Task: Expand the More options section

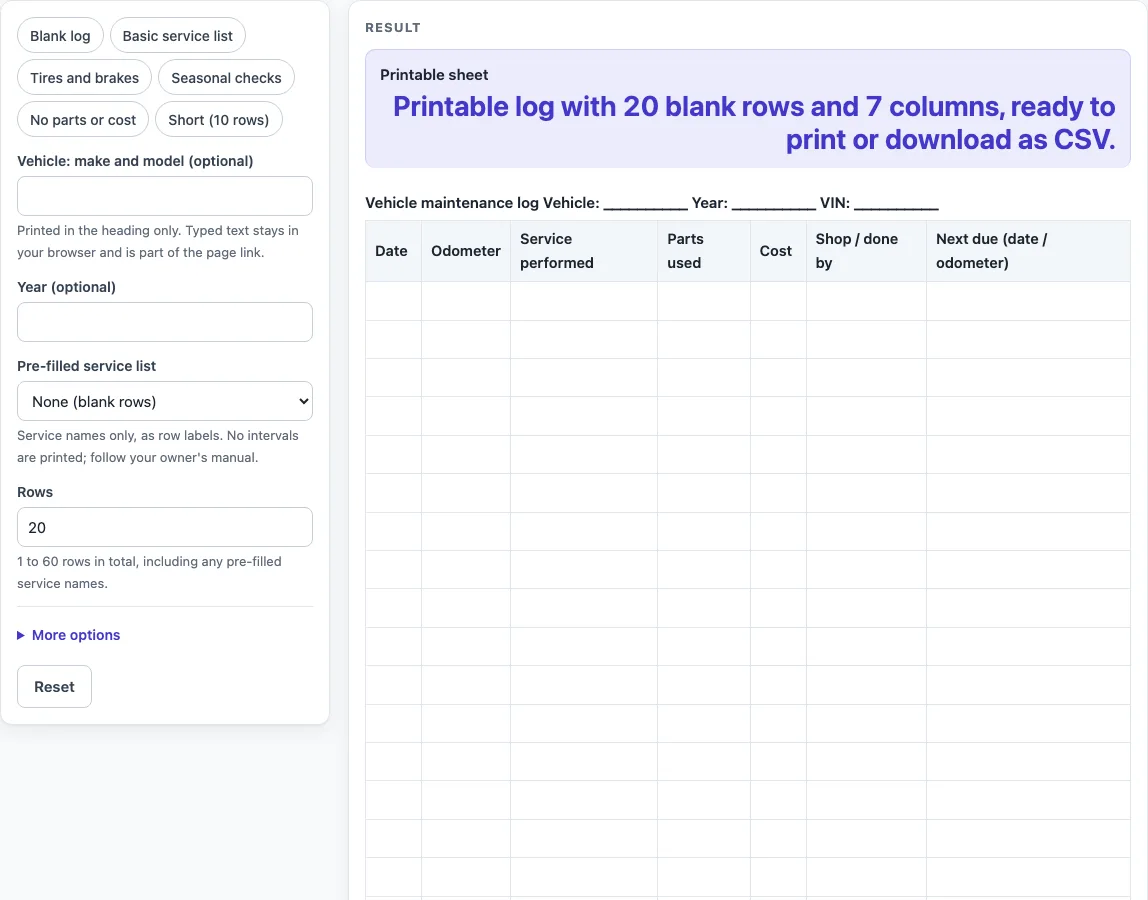Action: (69, 635)
